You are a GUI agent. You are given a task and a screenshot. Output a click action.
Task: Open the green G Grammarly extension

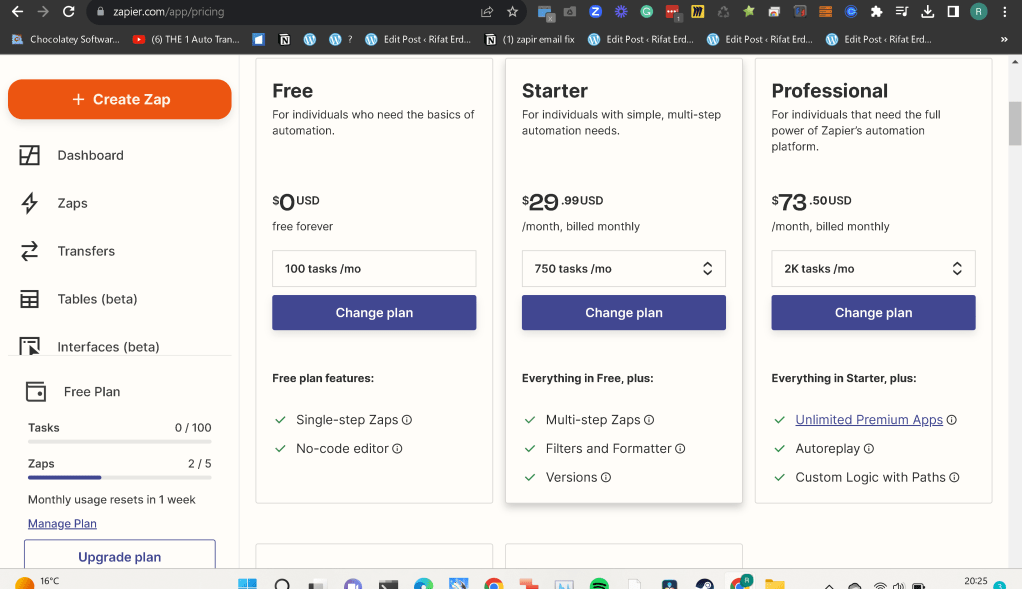[x=647, y=12]
